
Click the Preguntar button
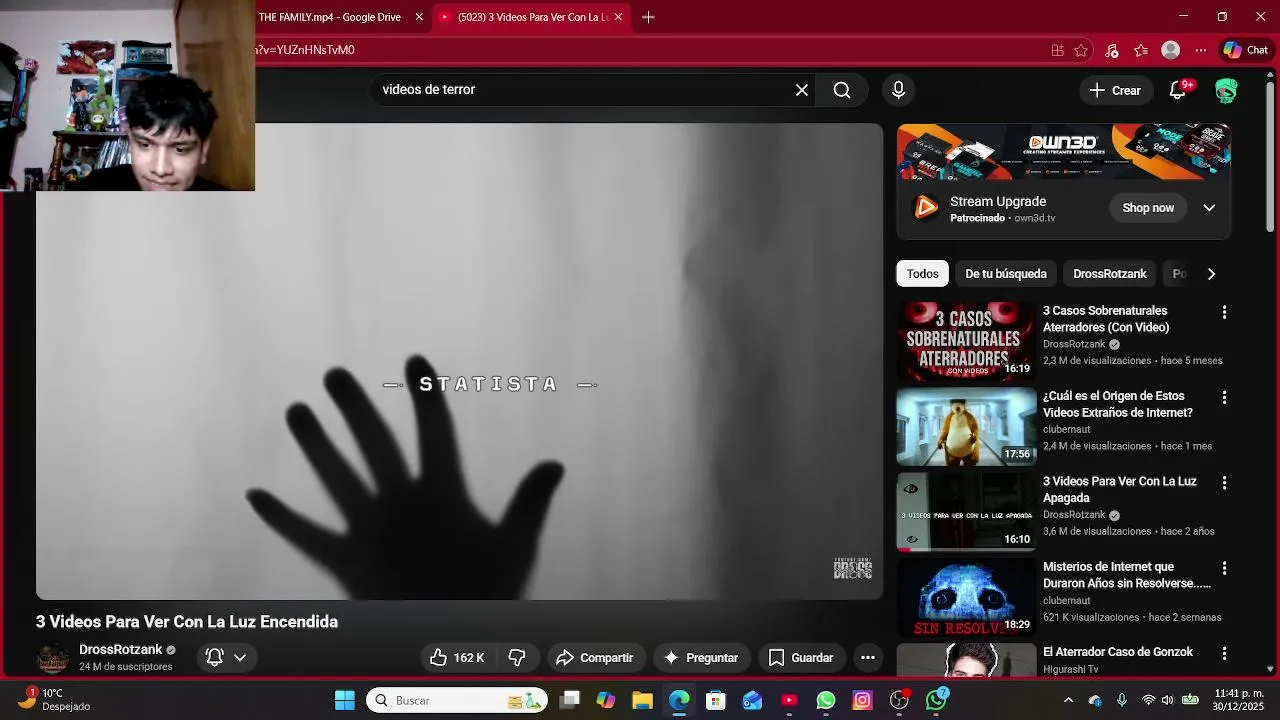(x=701, y=657)
